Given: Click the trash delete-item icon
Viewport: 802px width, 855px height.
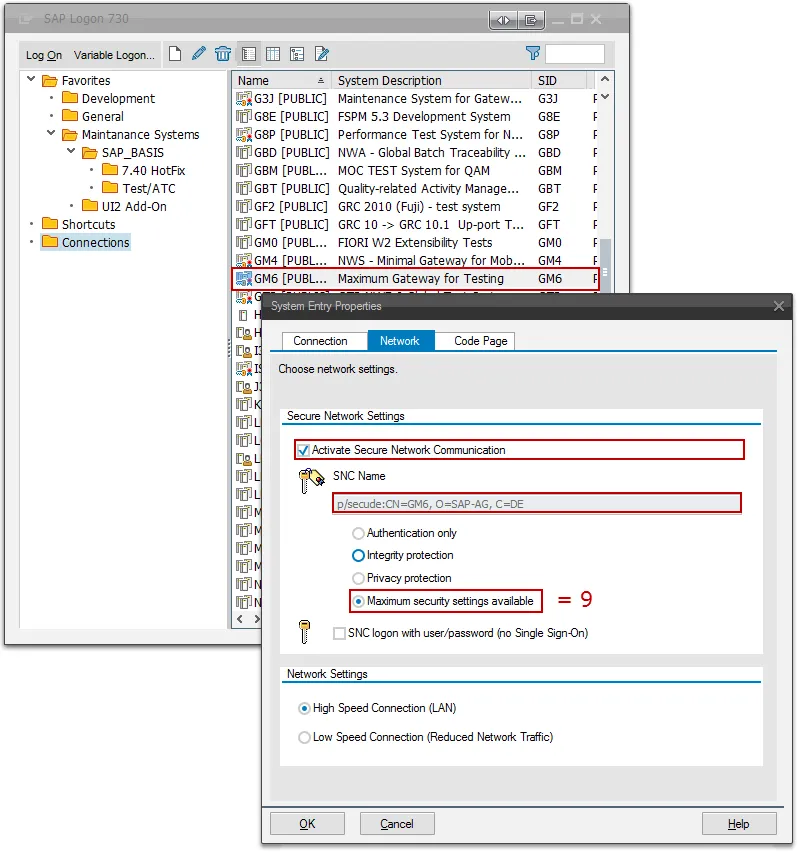Looking at the screenshot, I should click(x=222, y=54).
